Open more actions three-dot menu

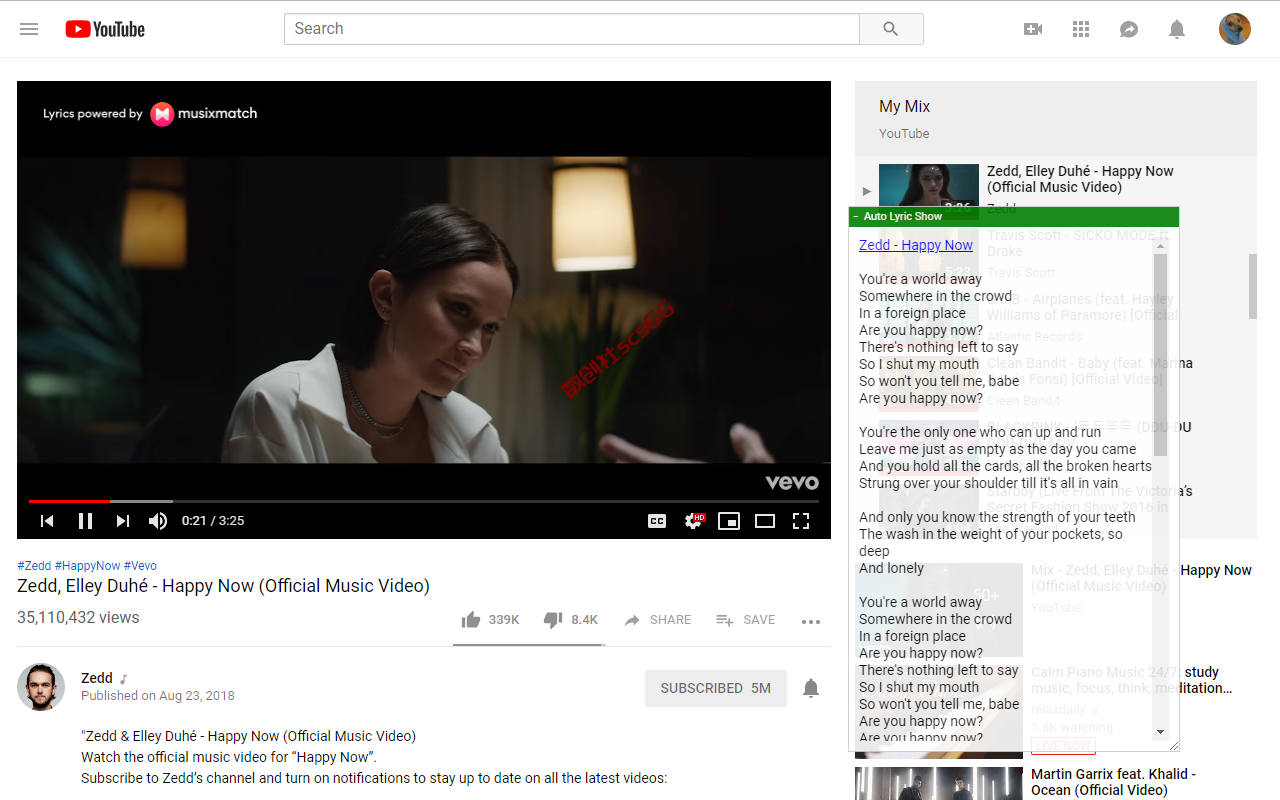[x=811, y=622]
